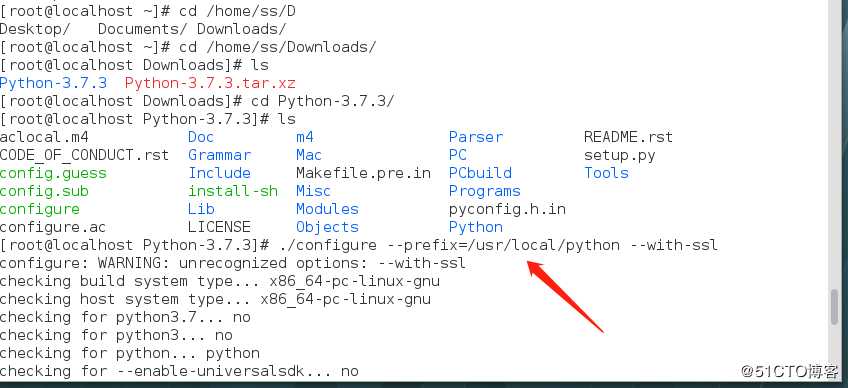
Task: Click the aclocal.m4 file name
Action: tap(44, 137)
